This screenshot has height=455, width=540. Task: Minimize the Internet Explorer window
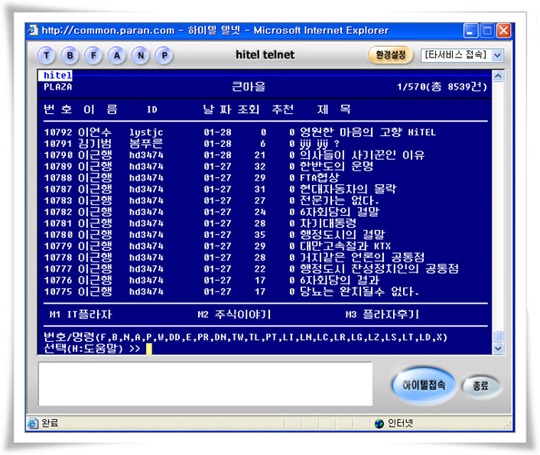[x=471, y=31]
